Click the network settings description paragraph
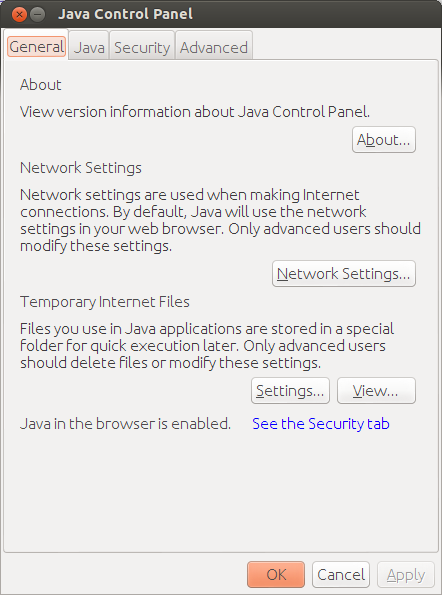 220,220
